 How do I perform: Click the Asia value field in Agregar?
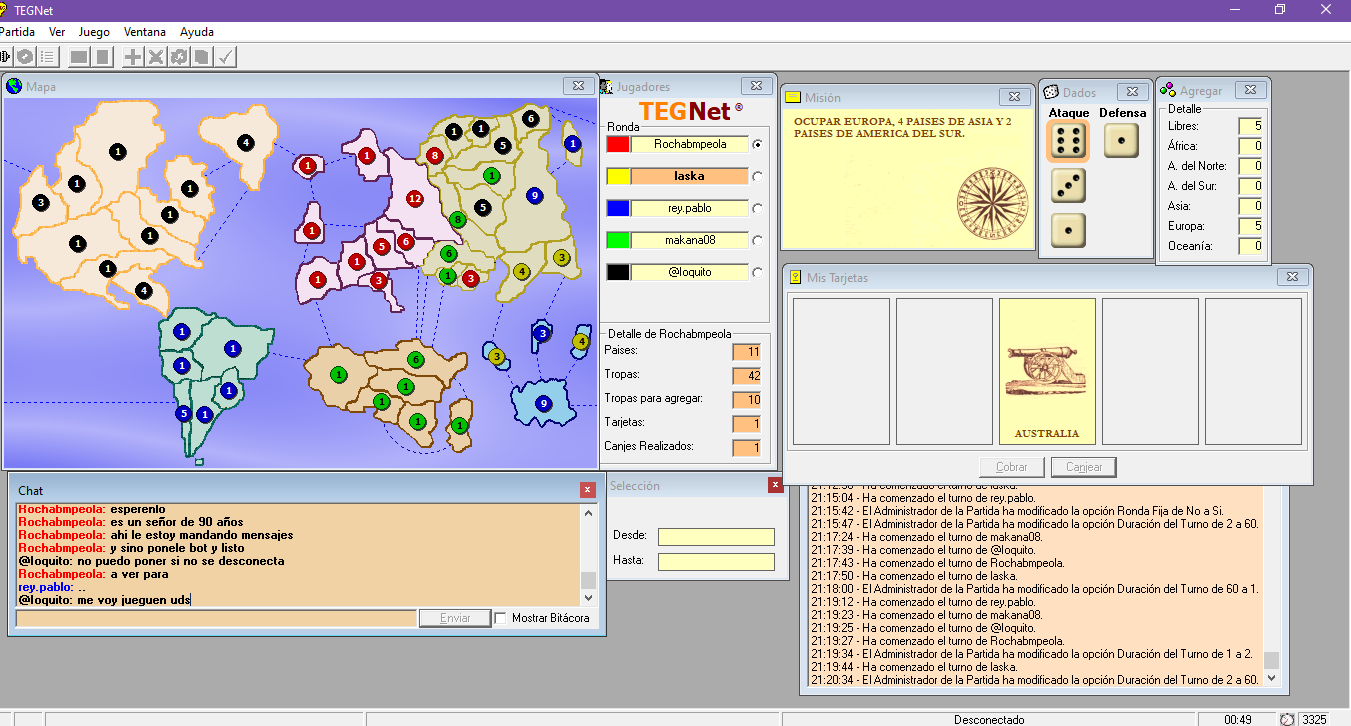point(1250,206)
